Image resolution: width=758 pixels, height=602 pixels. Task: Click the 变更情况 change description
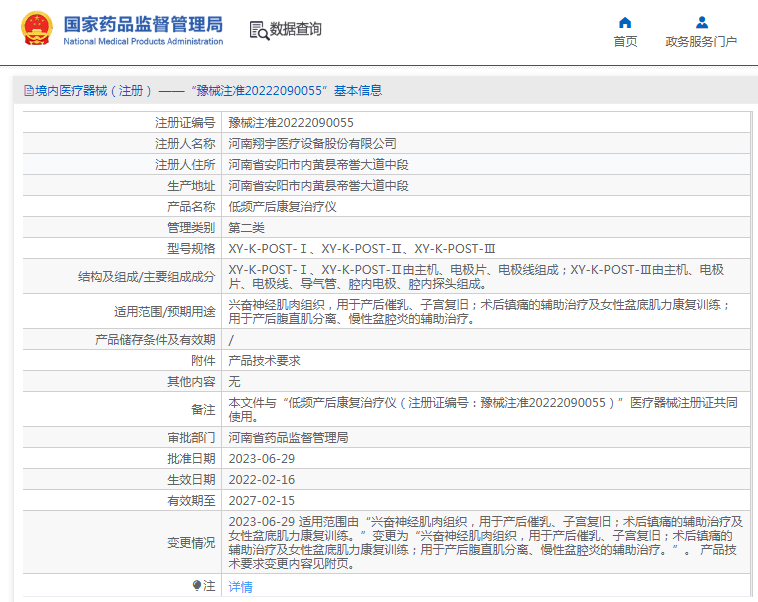click(x=485, y=543)
